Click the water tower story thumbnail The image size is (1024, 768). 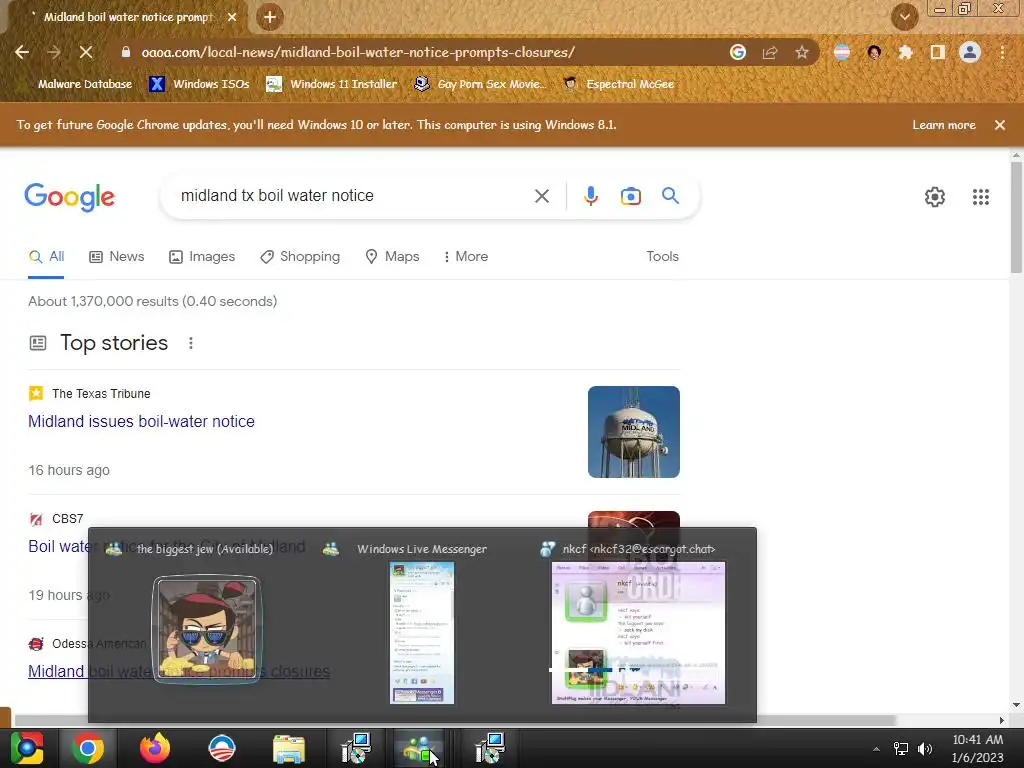click(x=633, y=432)
